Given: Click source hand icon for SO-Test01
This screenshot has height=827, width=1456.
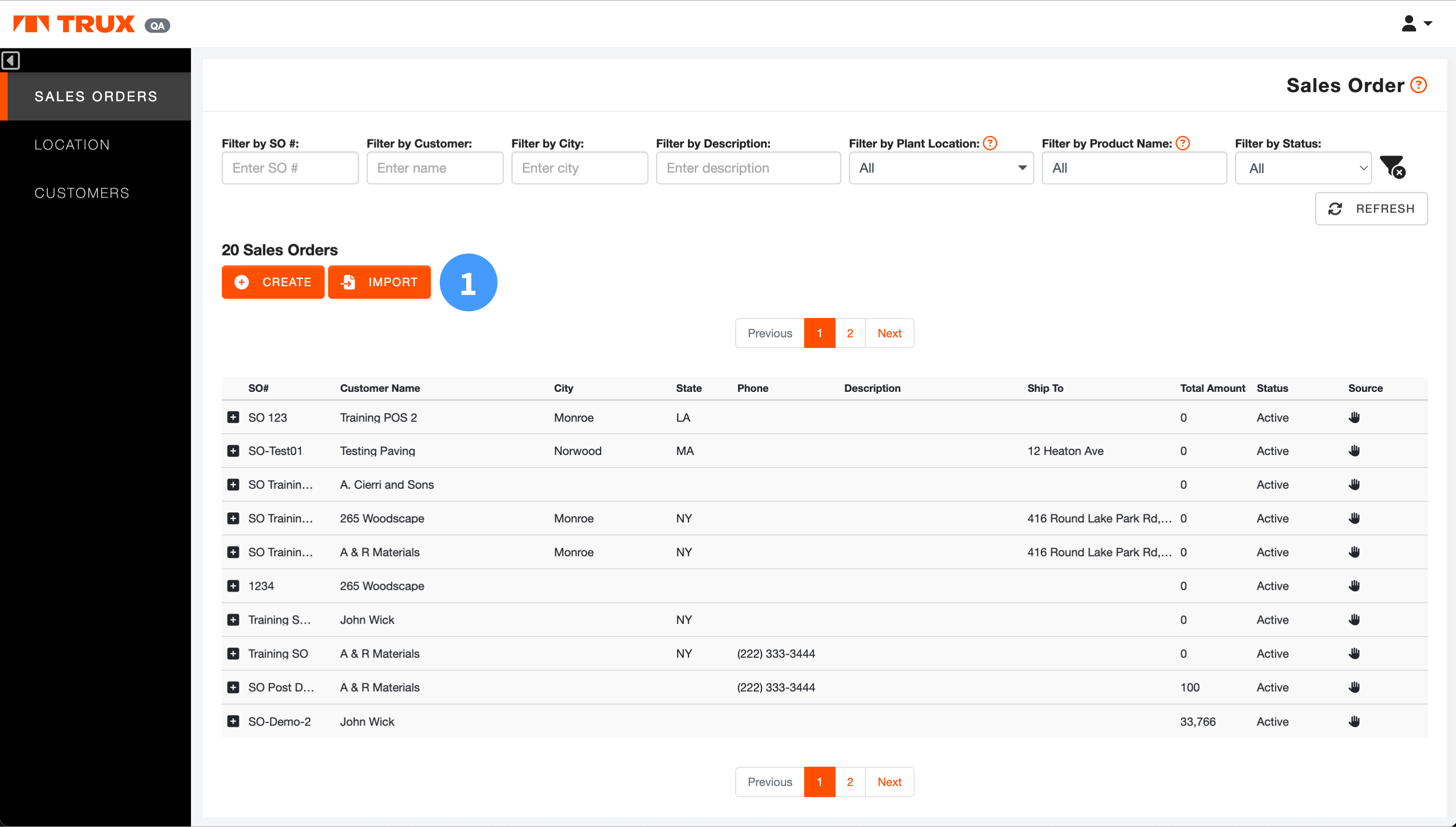Looking at the screenshot, I should (x=1354, y=451).
